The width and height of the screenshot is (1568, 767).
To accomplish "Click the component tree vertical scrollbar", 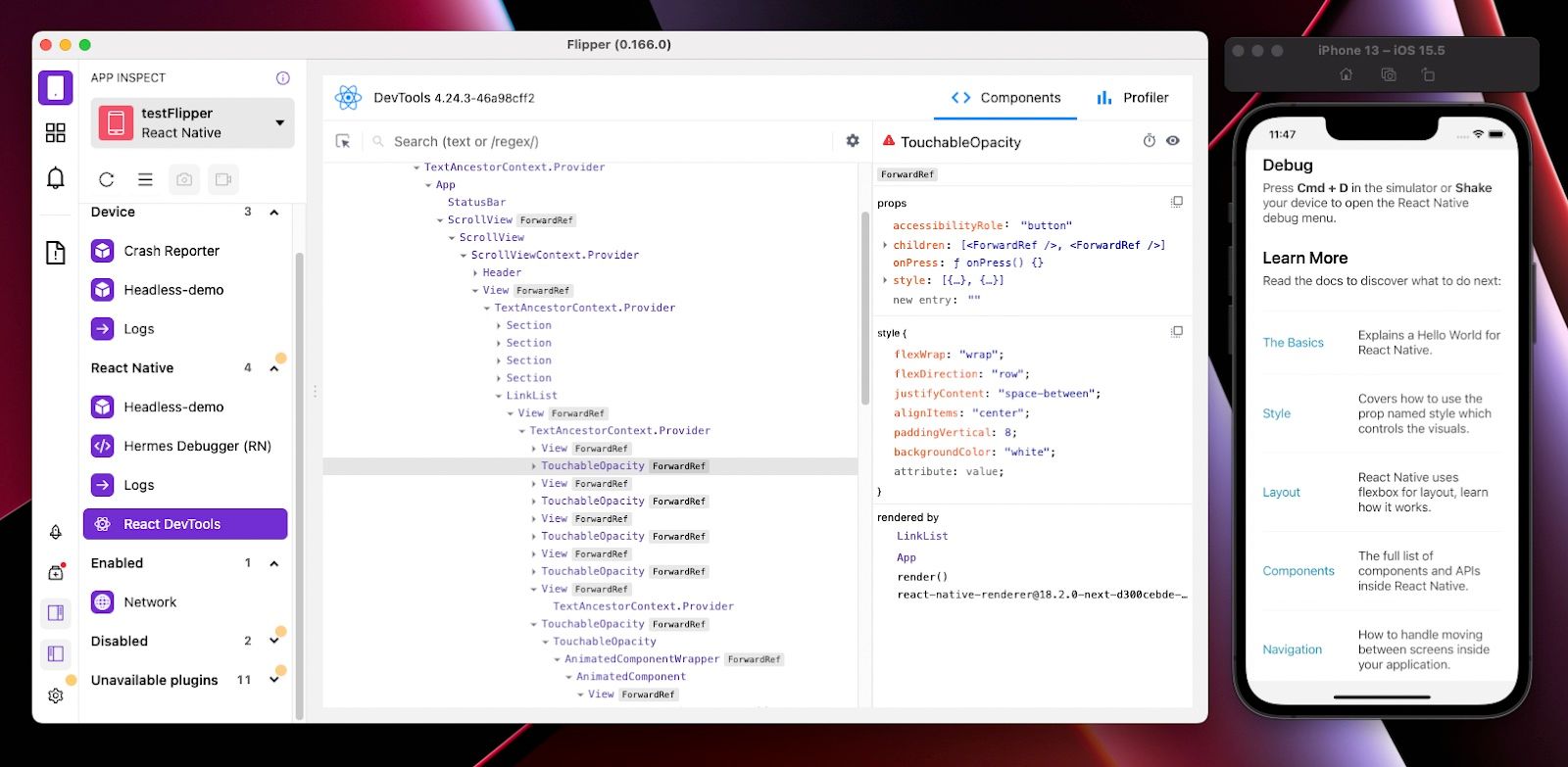I will pos(865,309).
